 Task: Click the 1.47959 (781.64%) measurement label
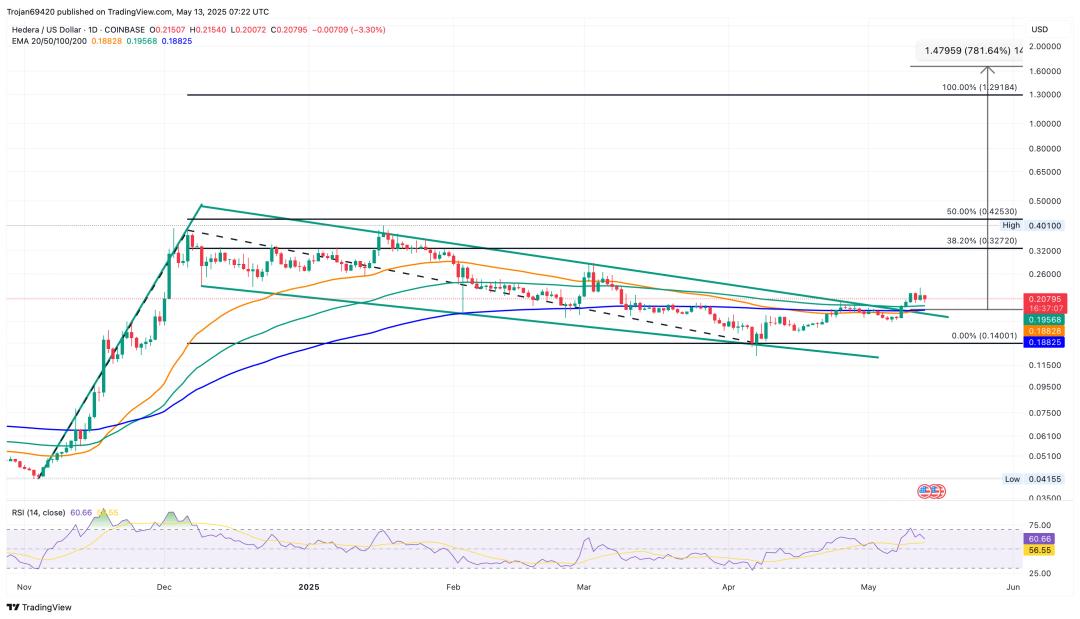click(971, 51)
